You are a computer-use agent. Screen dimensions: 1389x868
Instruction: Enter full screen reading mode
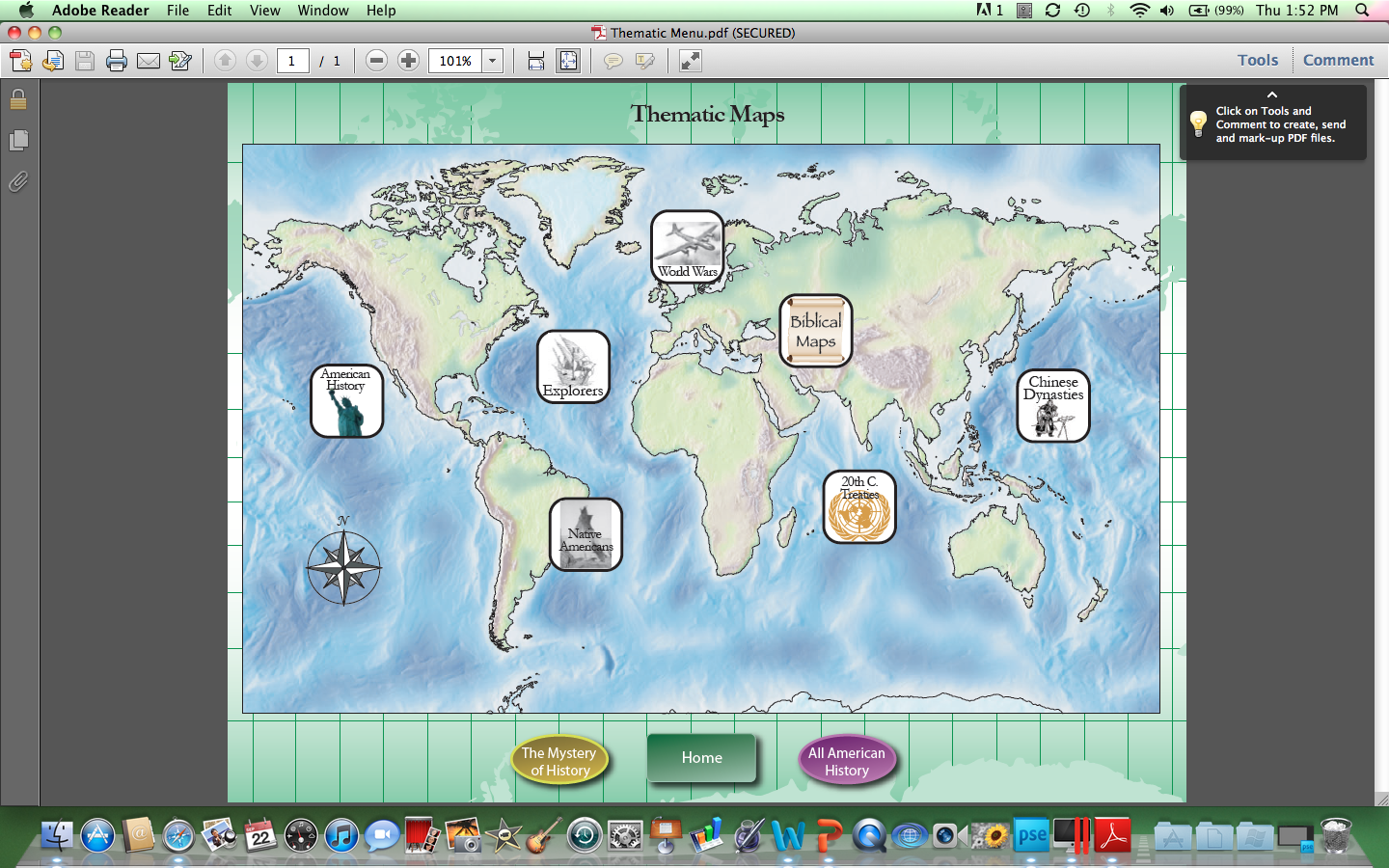[x=689, y=60]
